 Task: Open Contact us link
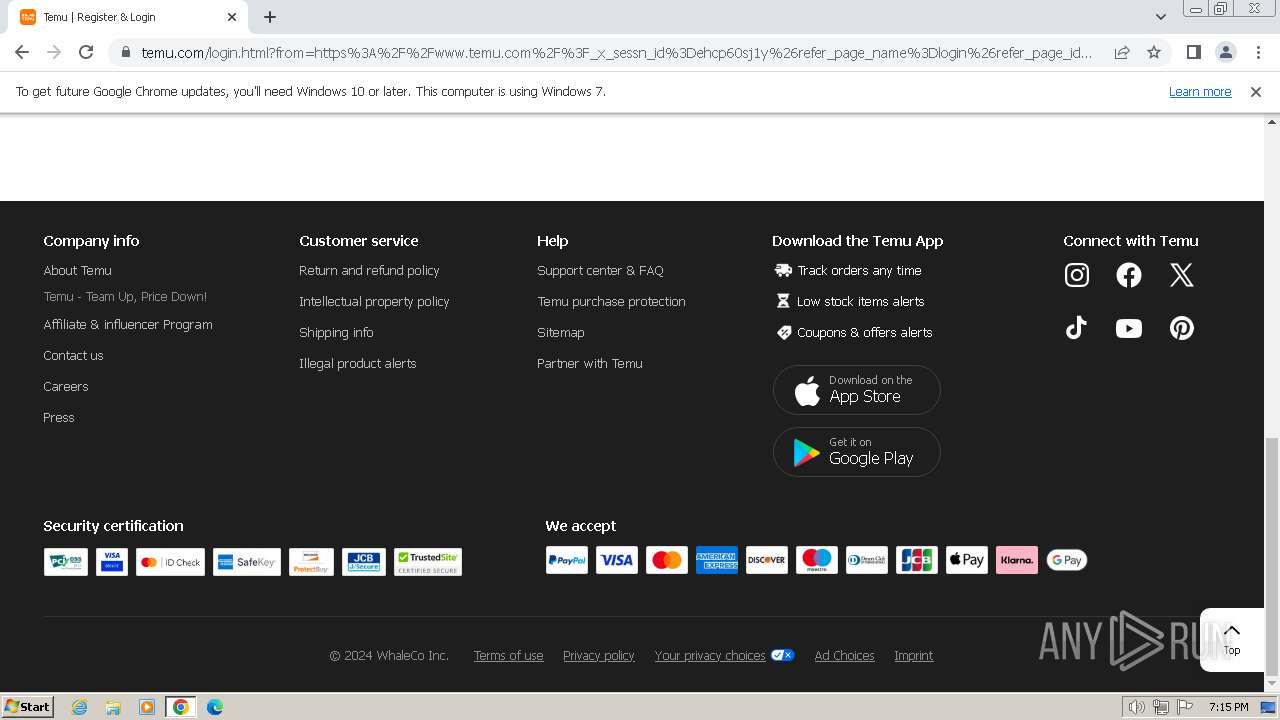pyautogui.click(x=73, y=355)
